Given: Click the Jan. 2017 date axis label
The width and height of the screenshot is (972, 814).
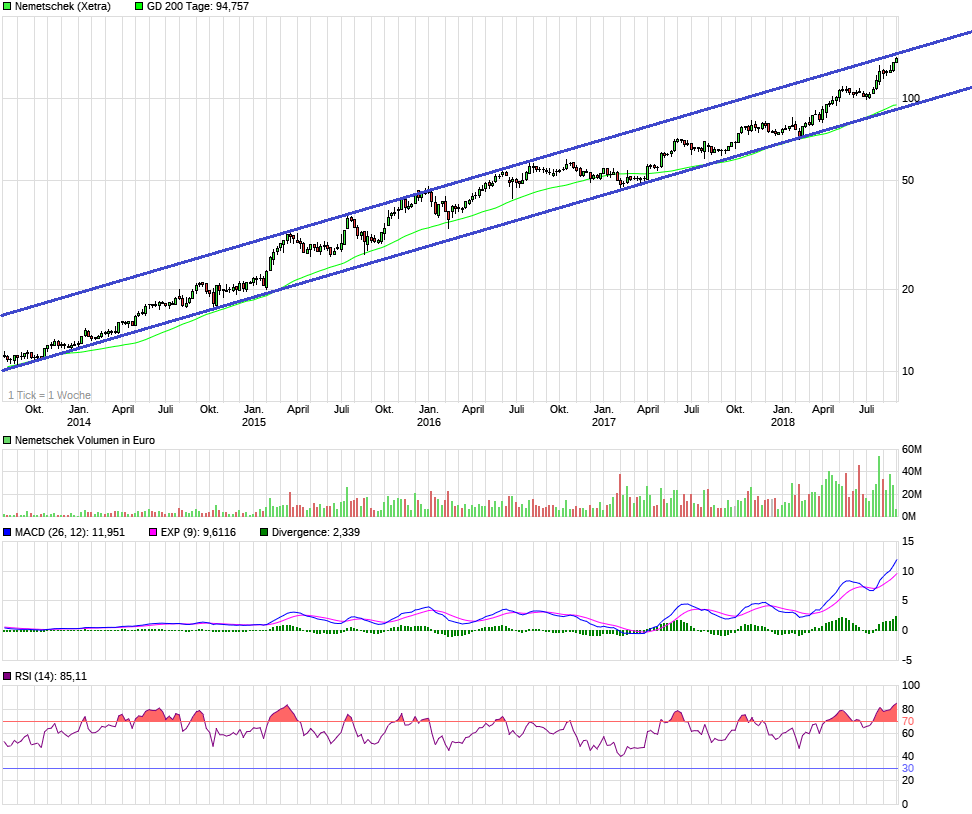Looking at the screenshot, I should [604, 415].
